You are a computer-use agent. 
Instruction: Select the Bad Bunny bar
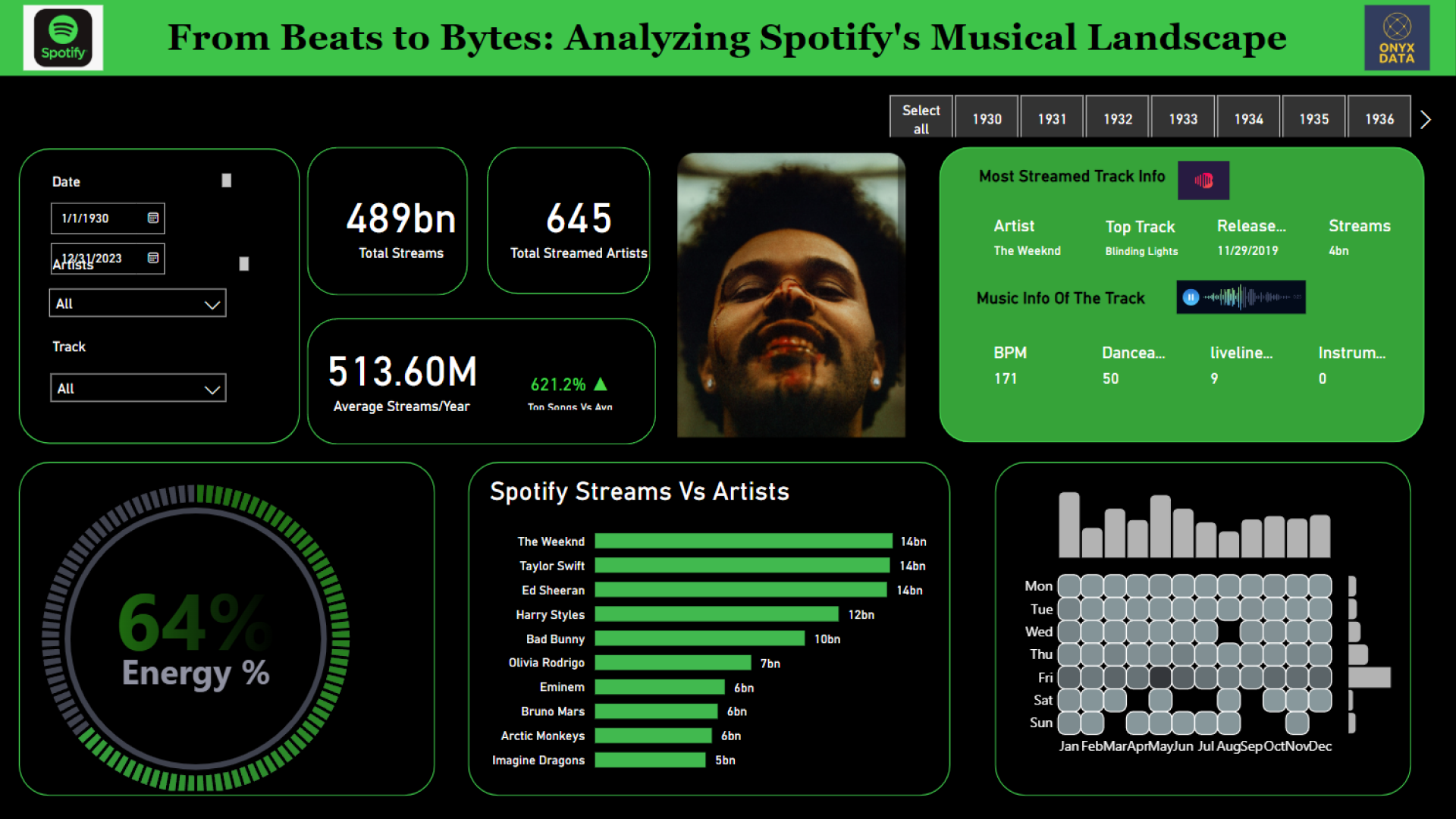click(x=700, y=639)
